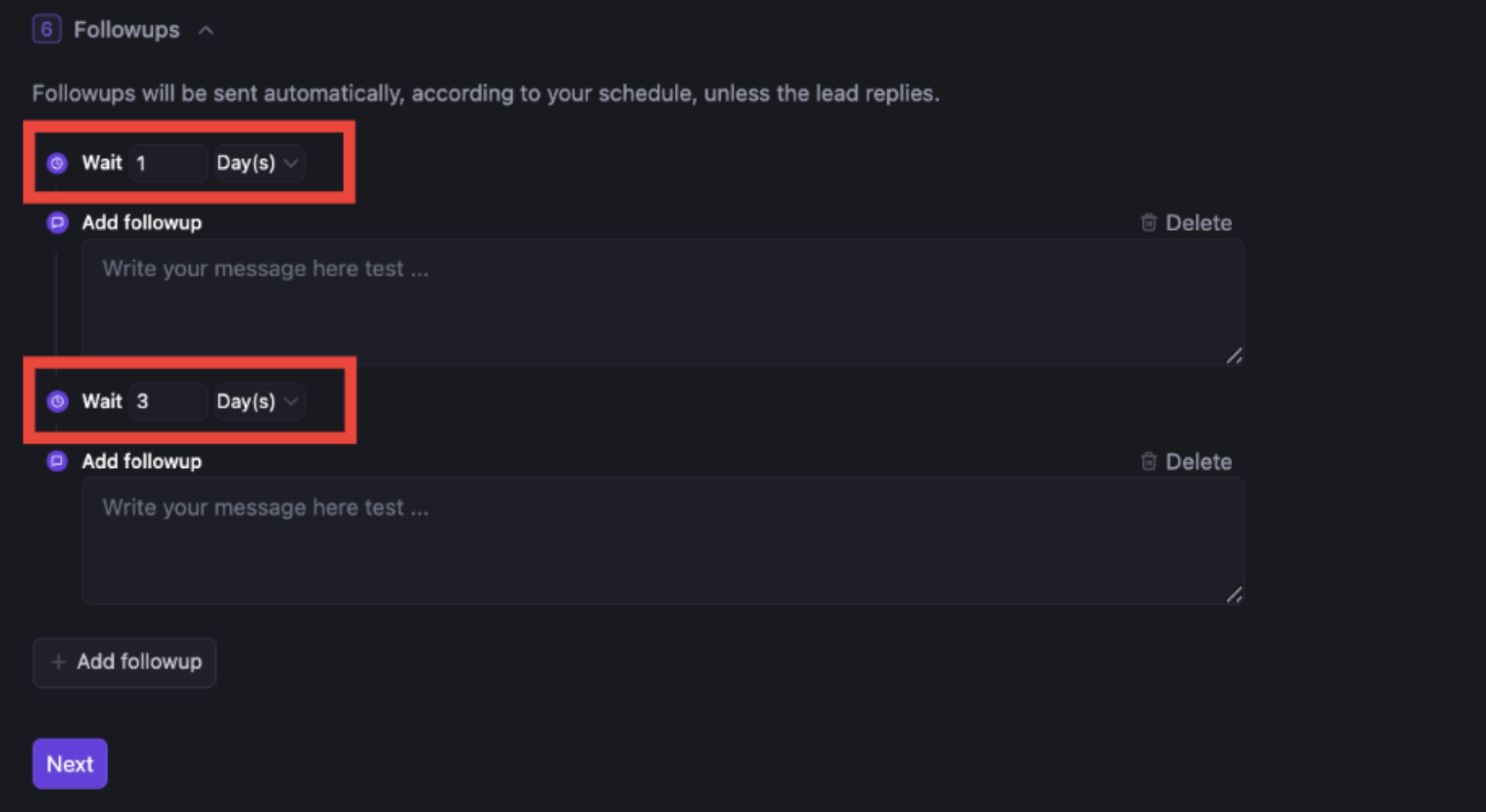This screenshot has width=1486, height=812.
Task: Click the chat bubble icon on the first followup
Action: click(57, 223)
